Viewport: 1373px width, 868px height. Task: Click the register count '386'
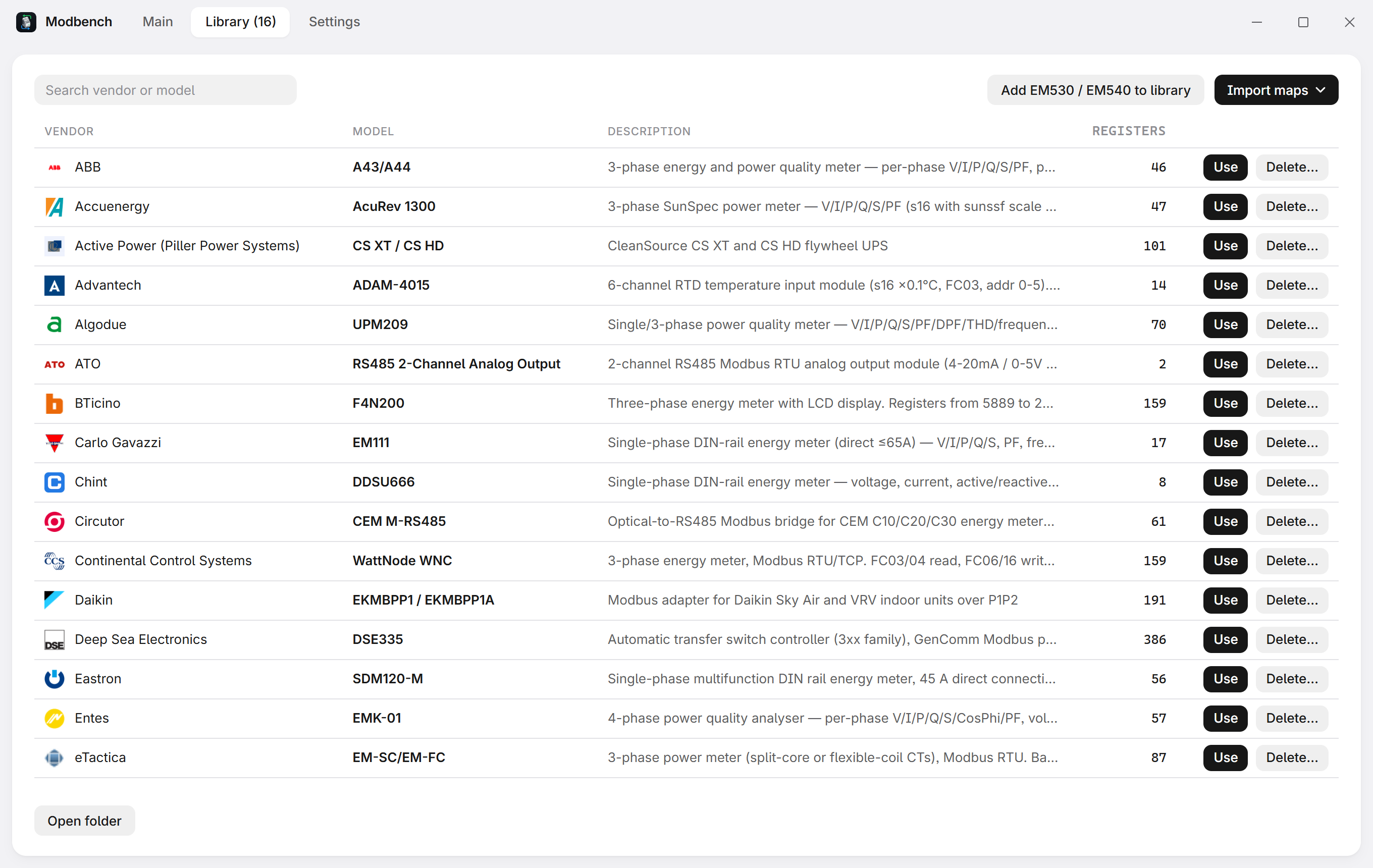[1154, 639]
